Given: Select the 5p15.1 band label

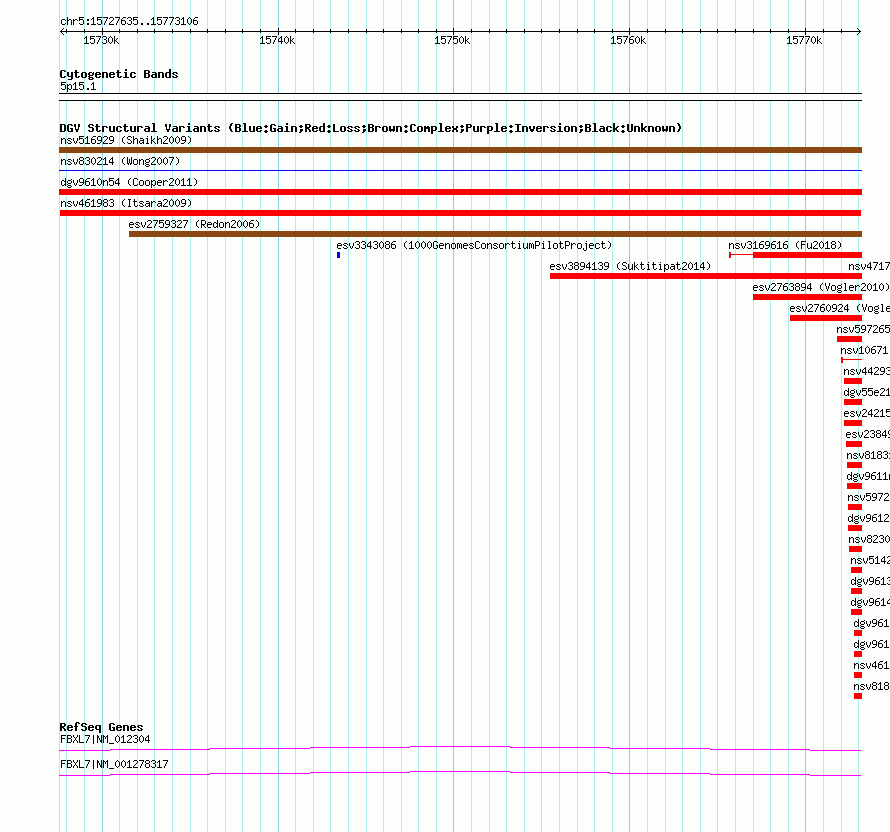Looking at the screenshot, I should click(x=78, y=86).
